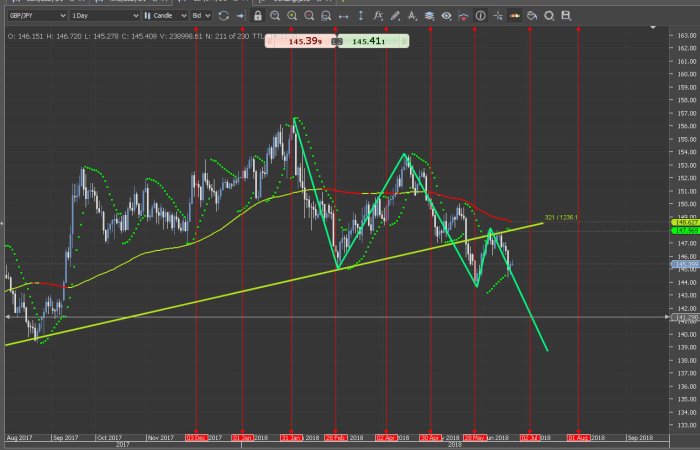Save the chart with disk icon
The image size is (700, 450).
[x=566, y=16]
